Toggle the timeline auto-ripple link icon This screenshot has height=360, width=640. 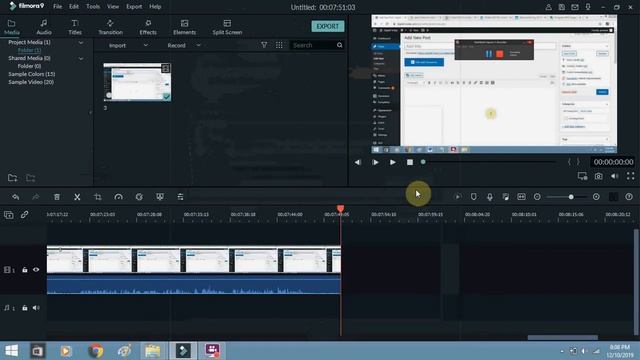click(24, 215)
